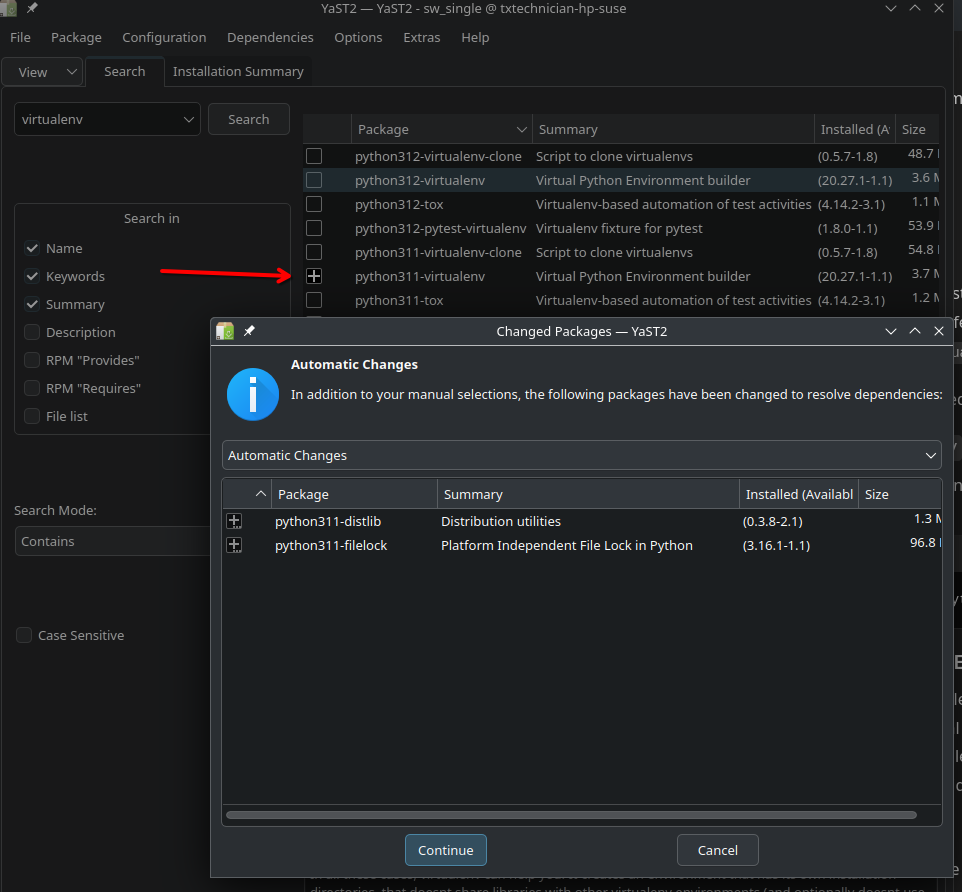Viewport: 962px width, 892px height.
Task: Mark python311-virtualenv-clone status checkbox
Action: tap(314, 252)
